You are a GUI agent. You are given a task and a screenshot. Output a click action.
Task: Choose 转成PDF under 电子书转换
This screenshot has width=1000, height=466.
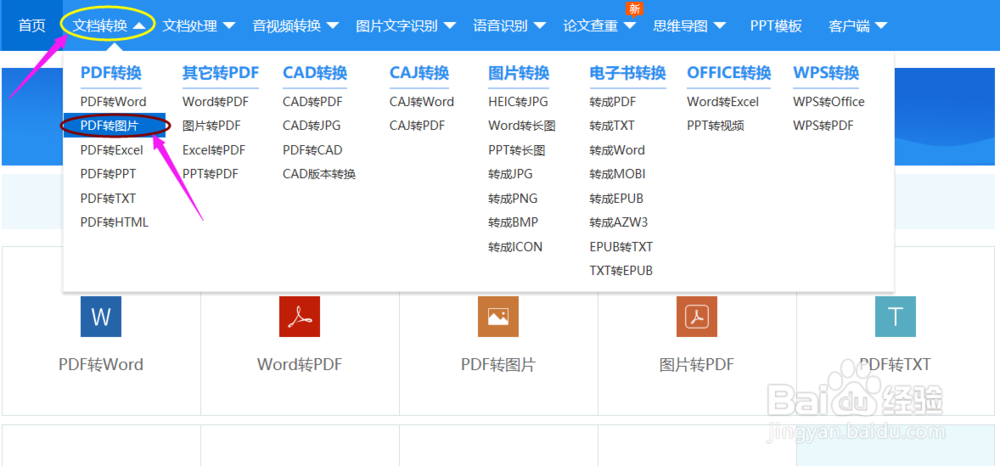tap(612, 101)
